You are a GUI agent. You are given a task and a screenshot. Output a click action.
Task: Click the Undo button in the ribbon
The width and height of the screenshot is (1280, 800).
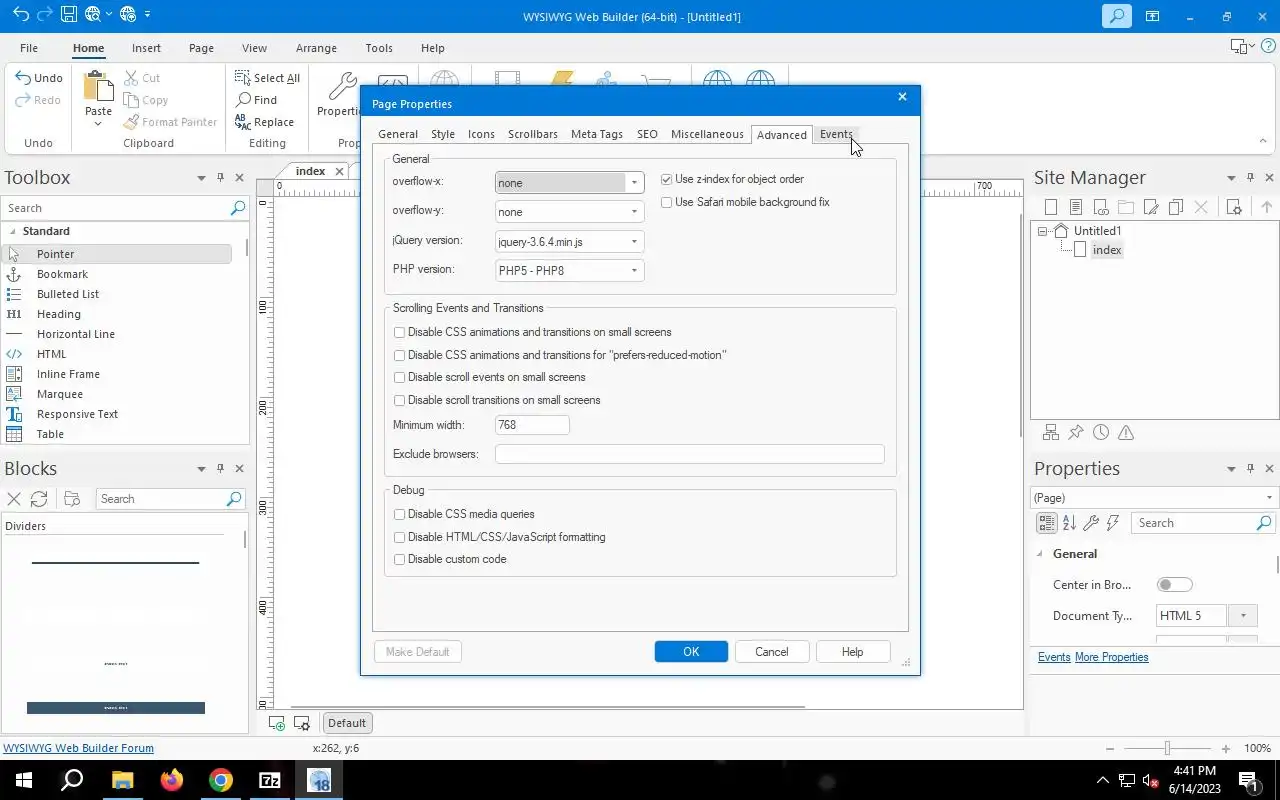click(39, 78)
